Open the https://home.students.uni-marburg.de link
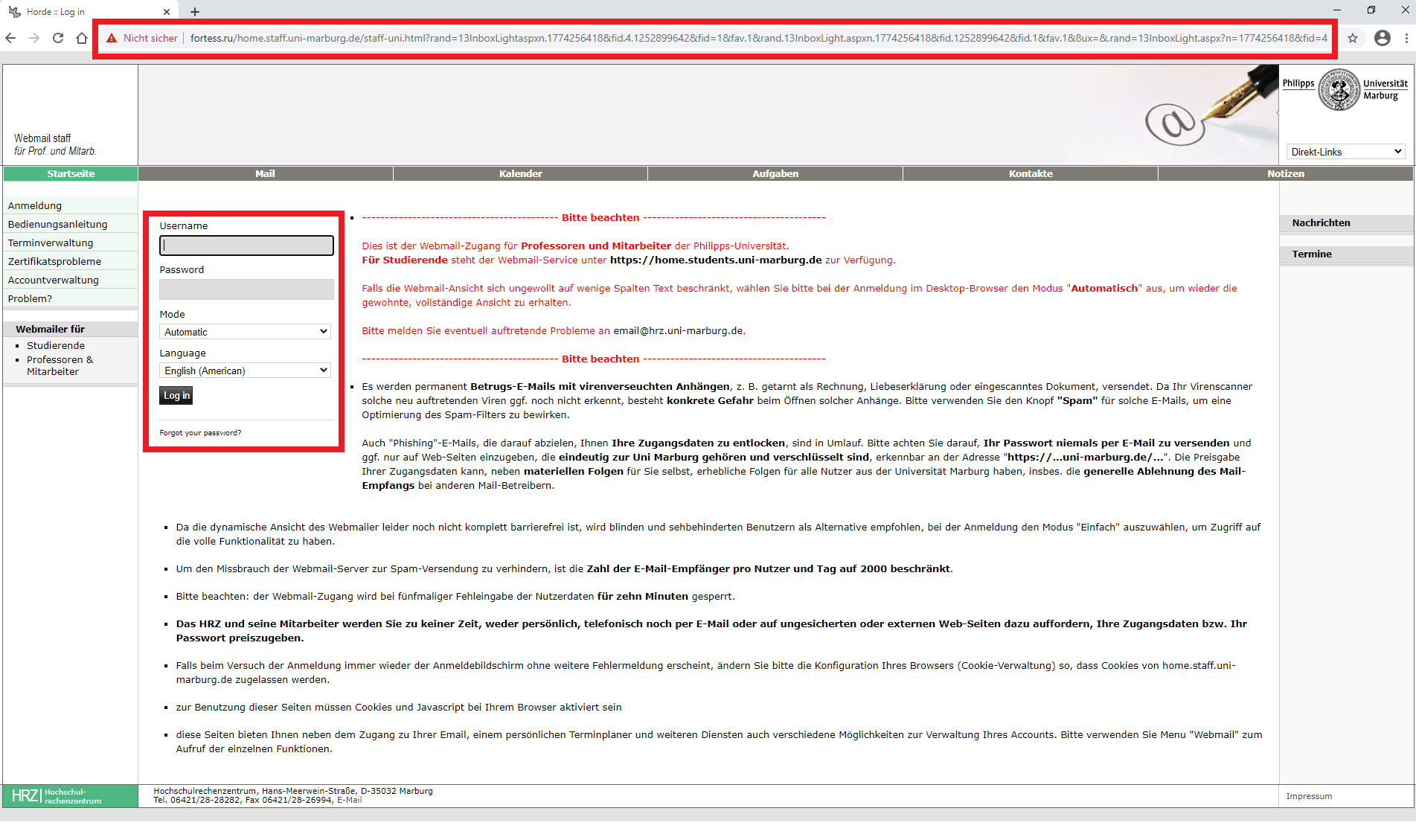The width and height of the screenshot is (1416, 840). pos(716,260)
